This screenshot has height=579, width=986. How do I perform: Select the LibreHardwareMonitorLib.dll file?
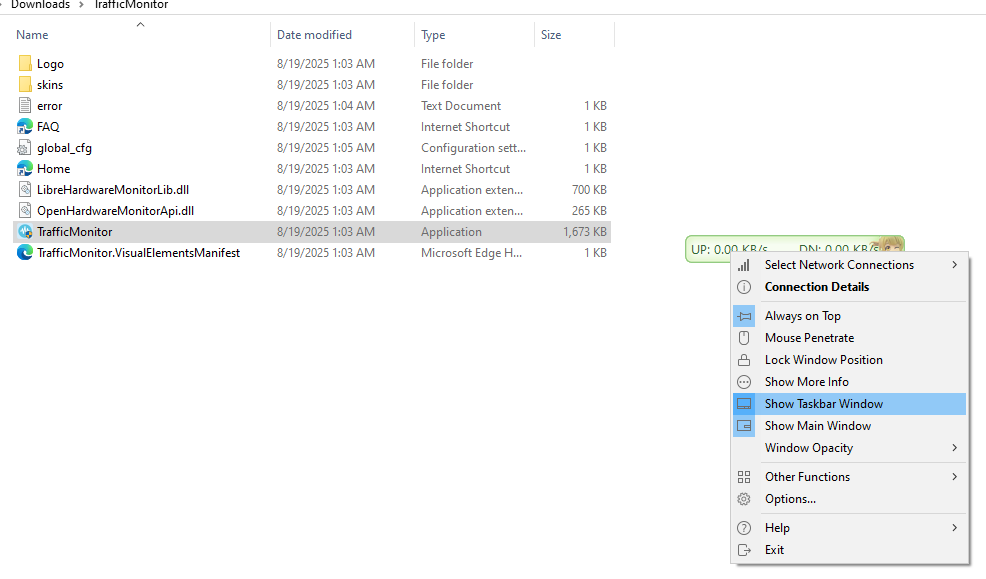tap(112, 190)
